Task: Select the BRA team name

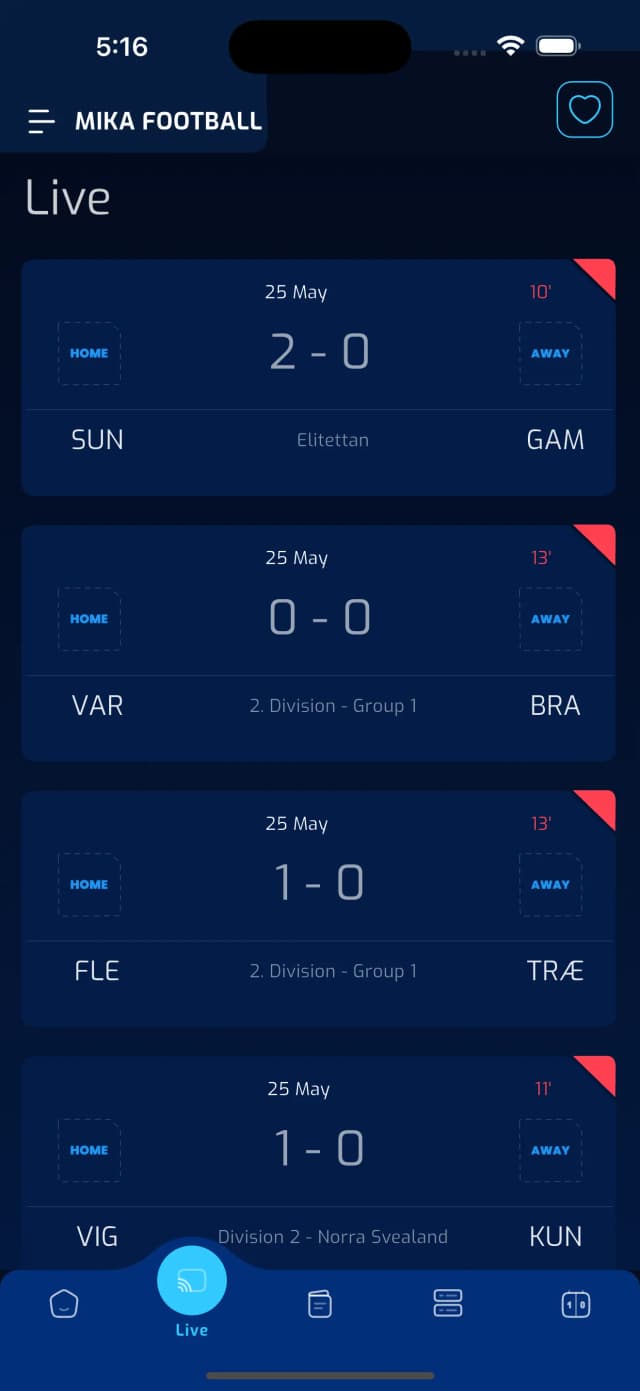Action: point(555,705)
